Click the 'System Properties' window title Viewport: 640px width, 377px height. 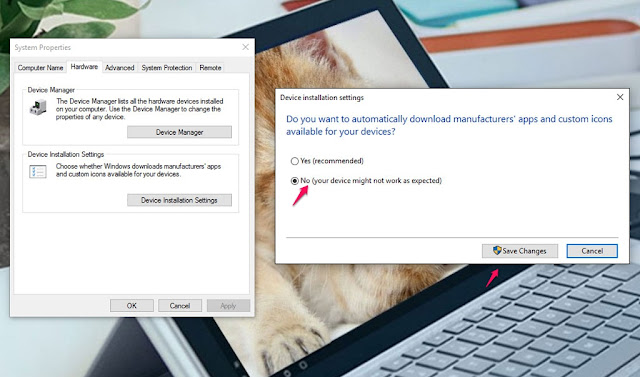[x=42, y=47]
